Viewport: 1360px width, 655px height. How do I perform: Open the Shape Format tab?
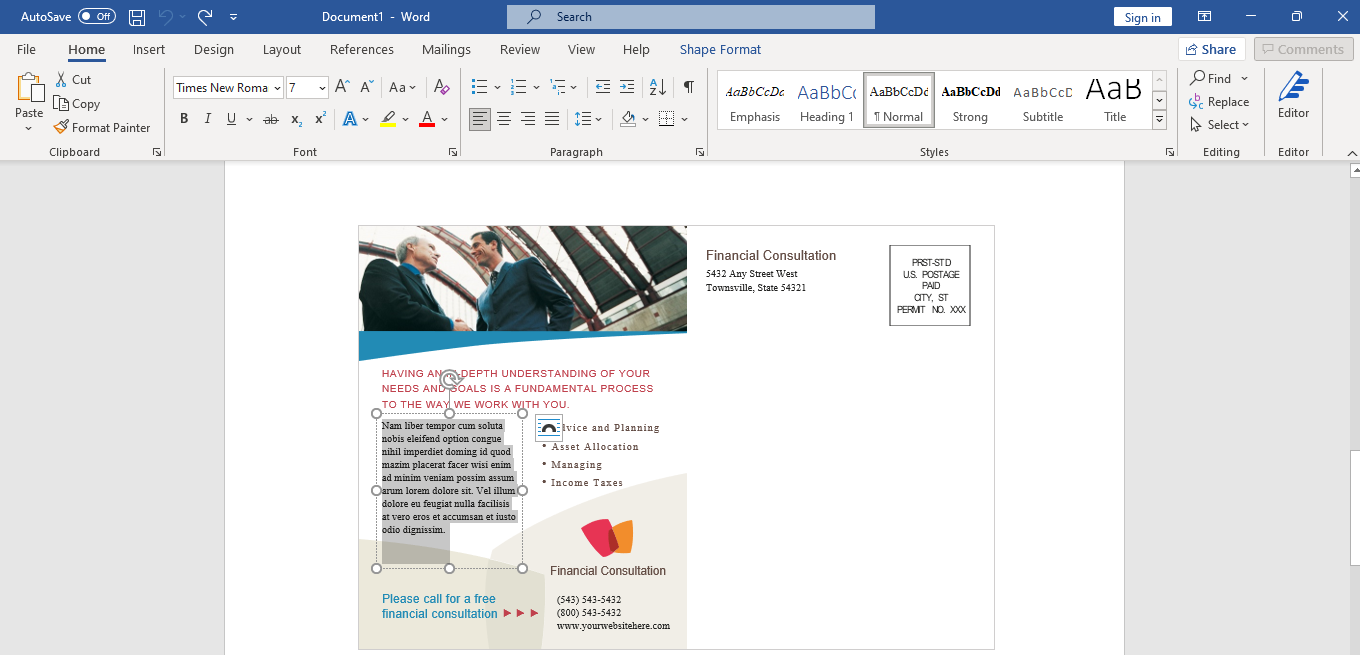720,48
